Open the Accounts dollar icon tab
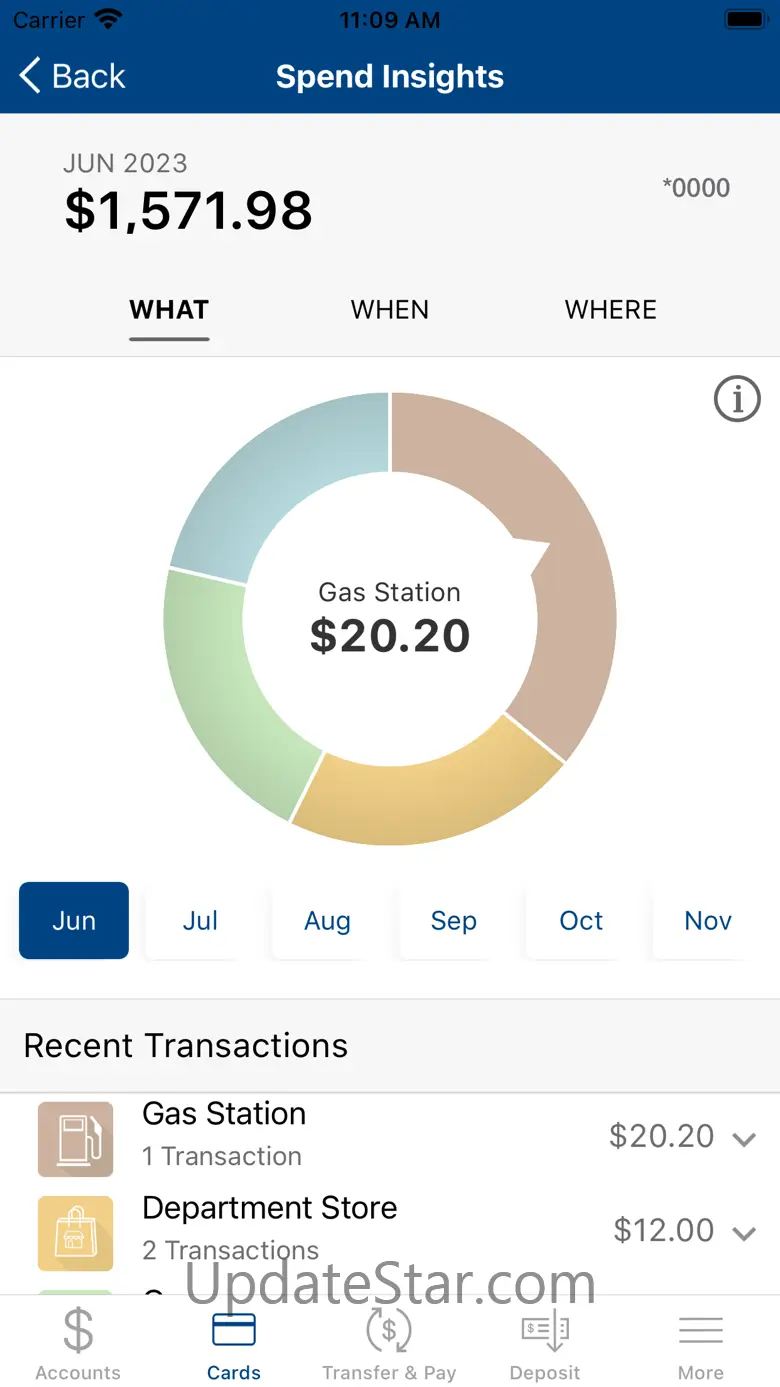This screenshot has height=1387, width=780. click(x=78, y=1330)
